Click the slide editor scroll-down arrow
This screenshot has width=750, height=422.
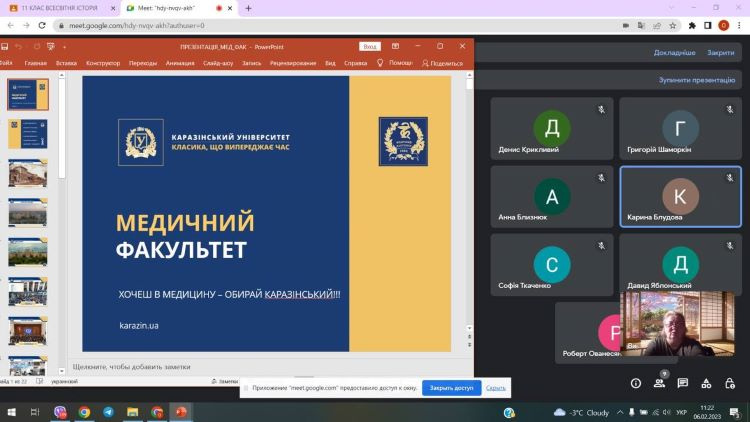469,328
